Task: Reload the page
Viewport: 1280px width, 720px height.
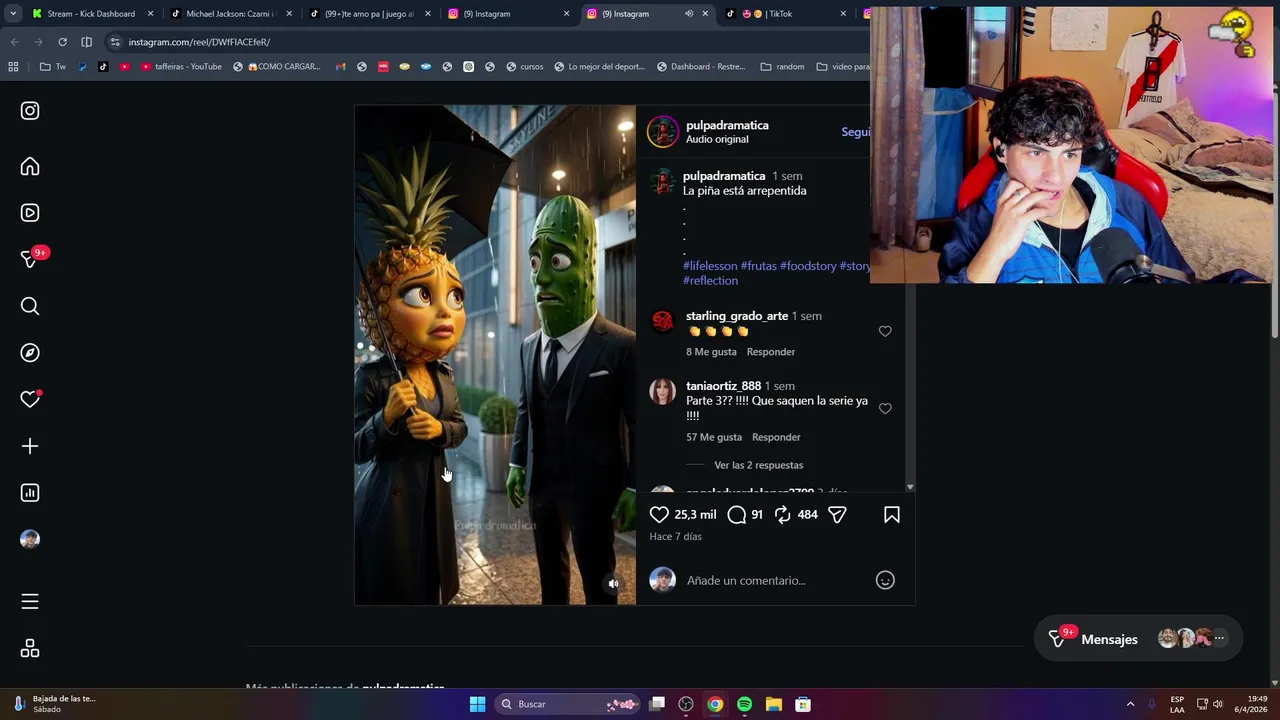Action: 62,42
